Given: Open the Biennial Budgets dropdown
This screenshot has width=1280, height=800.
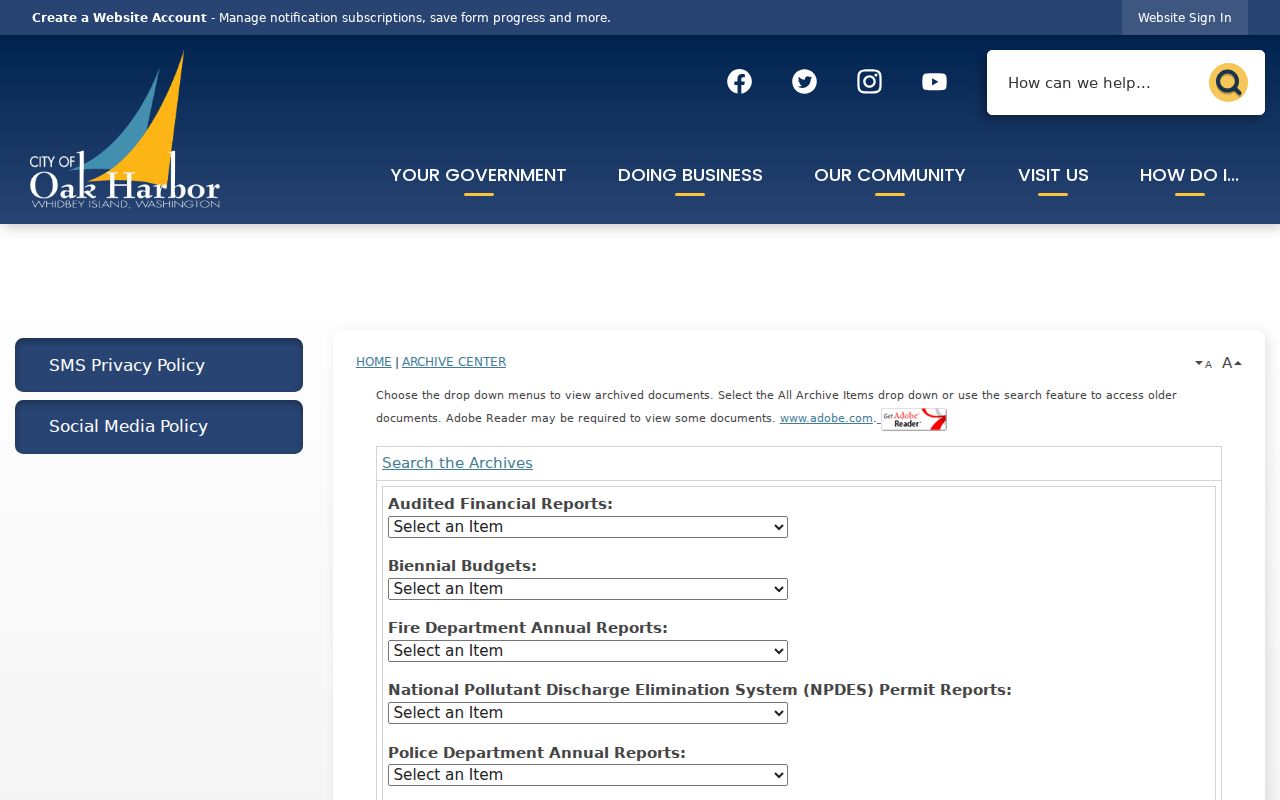Looking at the screenshot, I should pos(588,589).
